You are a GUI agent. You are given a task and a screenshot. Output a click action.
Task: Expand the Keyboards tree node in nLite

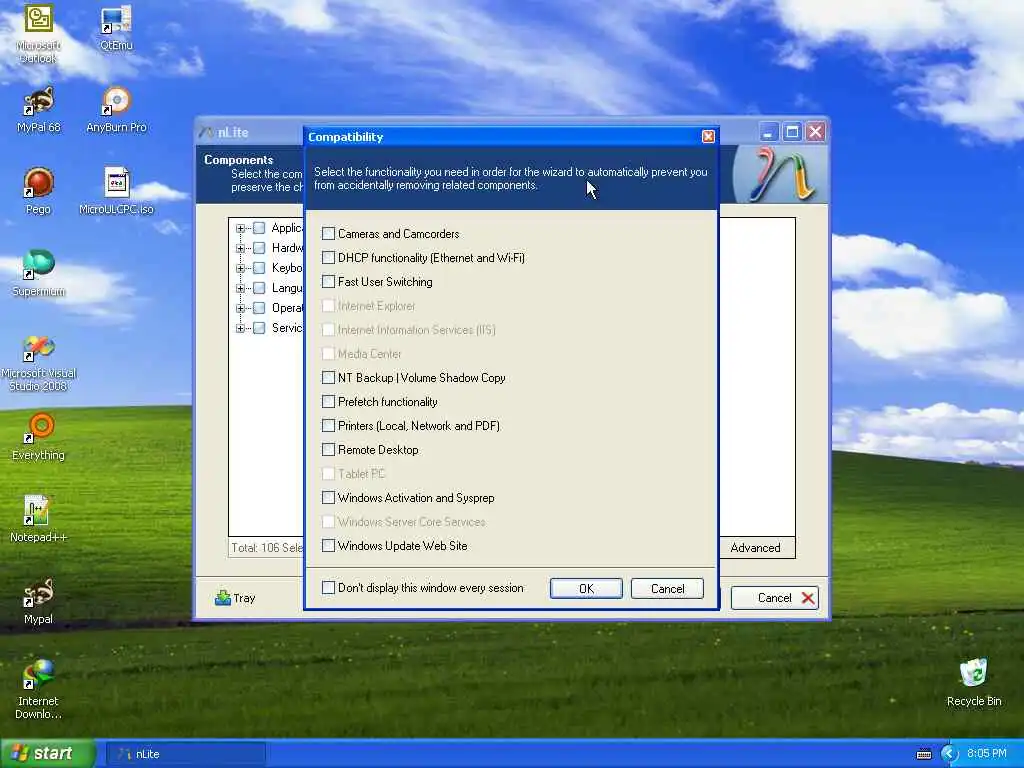point(240,268)
